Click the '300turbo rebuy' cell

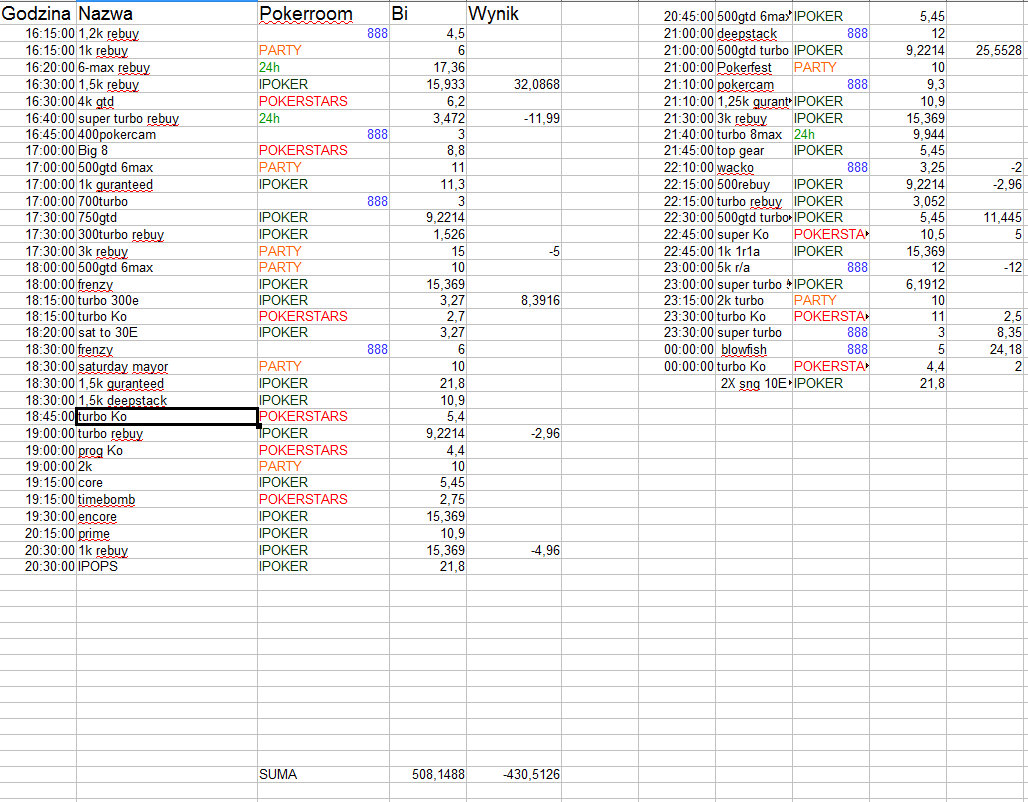(167, 235)
